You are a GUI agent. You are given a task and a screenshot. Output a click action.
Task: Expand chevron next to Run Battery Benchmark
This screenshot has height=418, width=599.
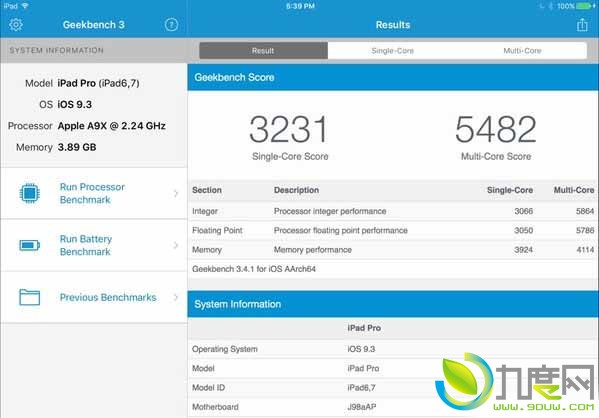click(x=176, y=245)
